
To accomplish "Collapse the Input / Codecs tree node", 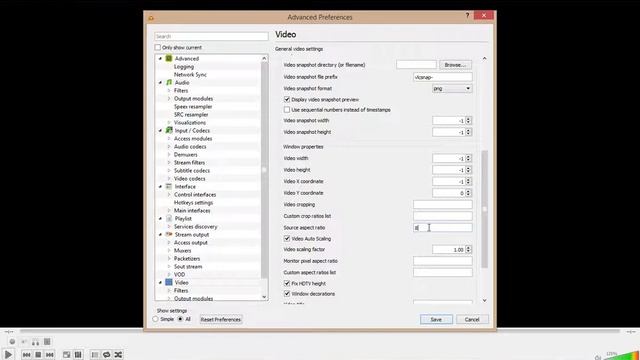I will (x=160, y=131).
